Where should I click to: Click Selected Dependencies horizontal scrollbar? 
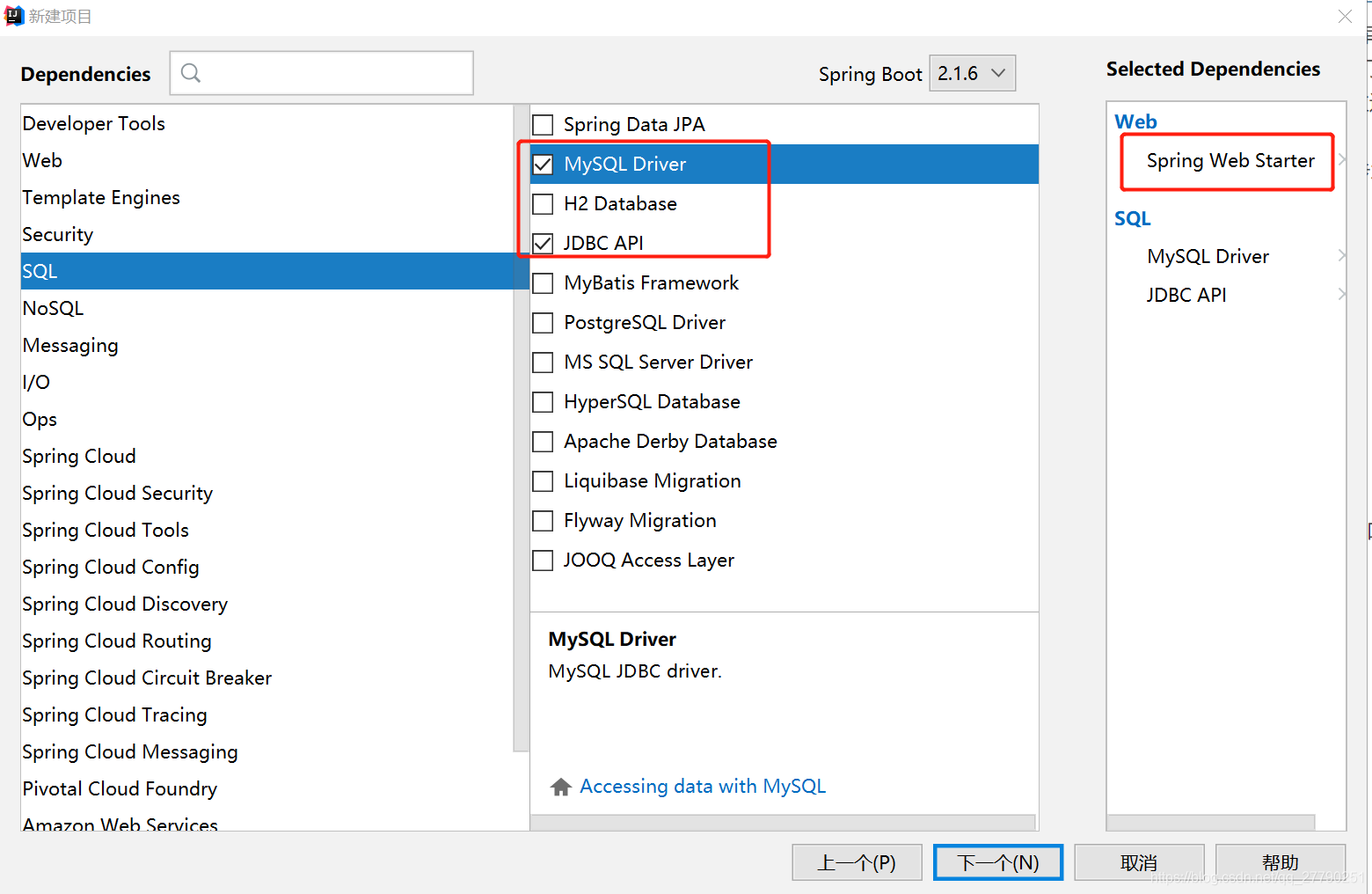coord(1211,822)
